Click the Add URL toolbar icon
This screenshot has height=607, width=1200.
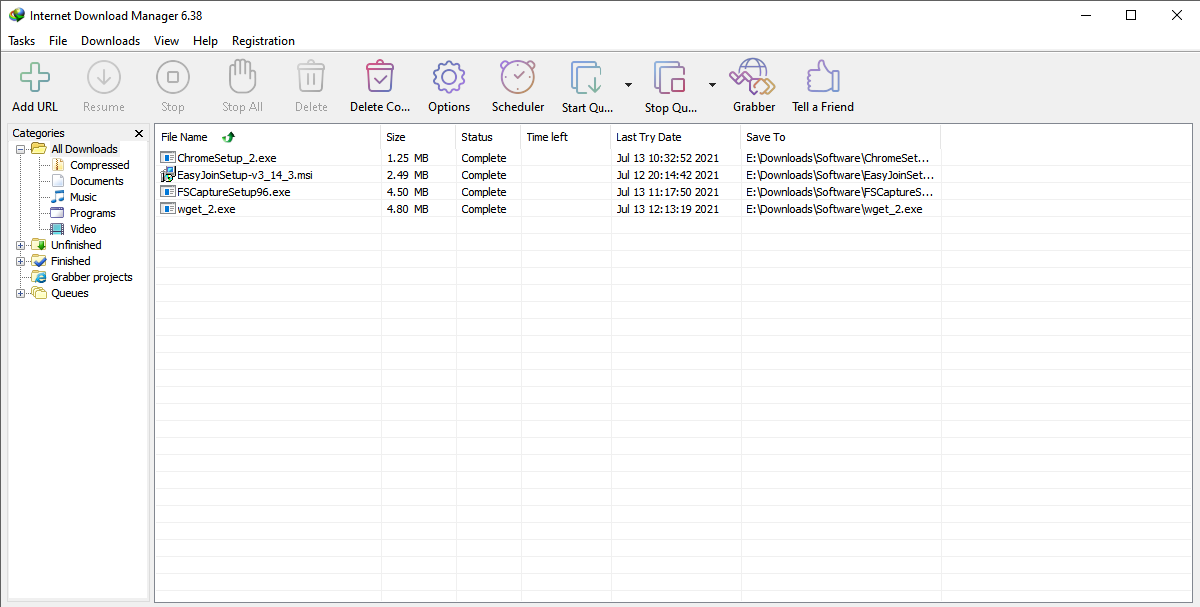click(x=35, y=78)
